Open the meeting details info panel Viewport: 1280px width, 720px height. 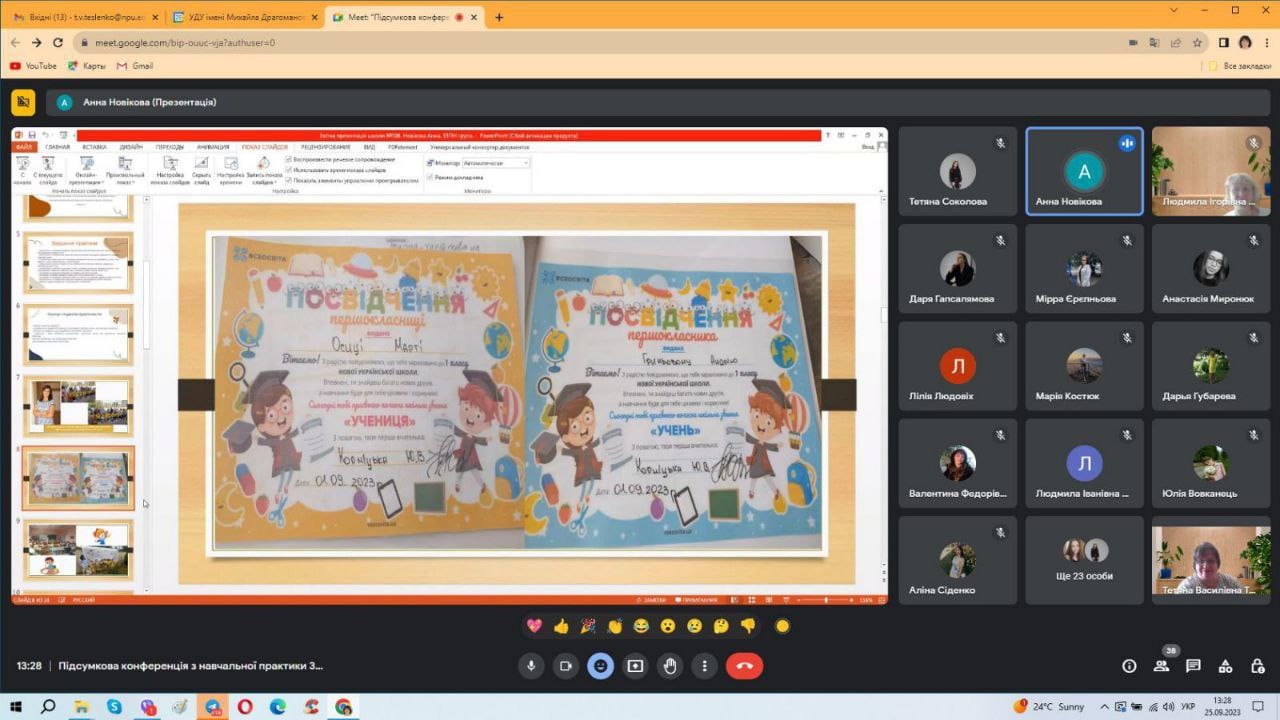(1129, 666)
